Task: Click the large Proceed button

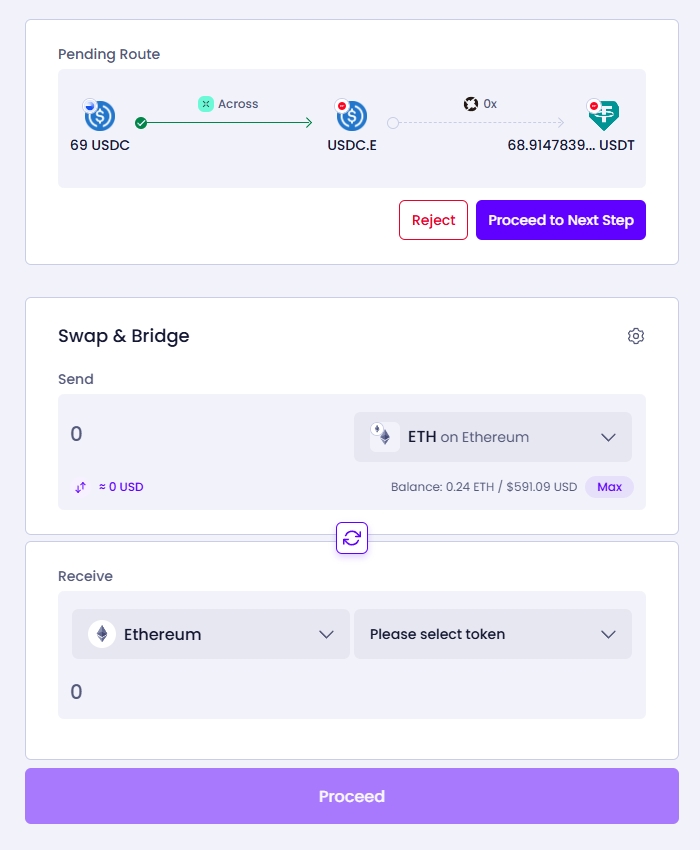Action: tap(352, 796)
